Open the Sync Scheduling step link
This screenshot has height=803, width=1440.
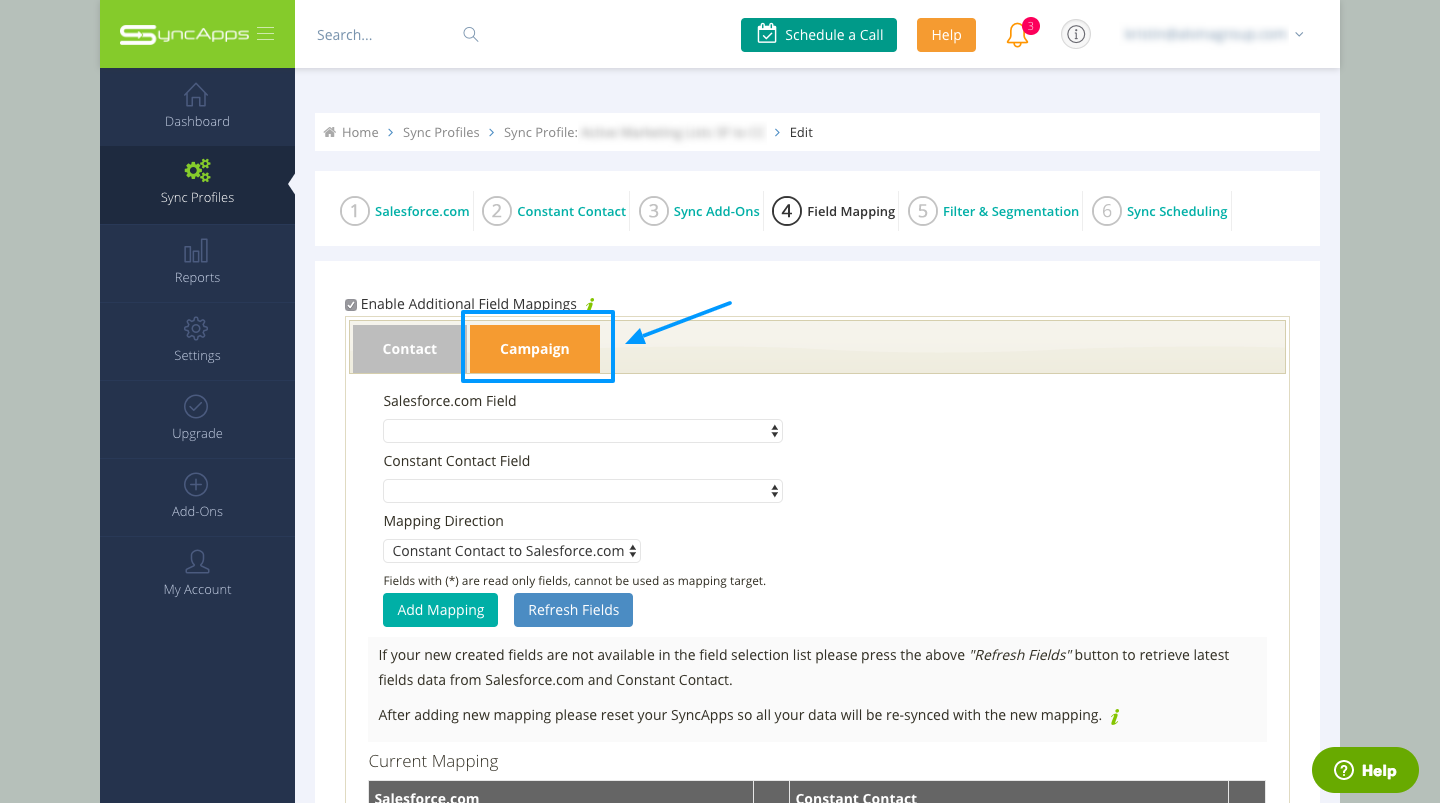point(1177,211)
